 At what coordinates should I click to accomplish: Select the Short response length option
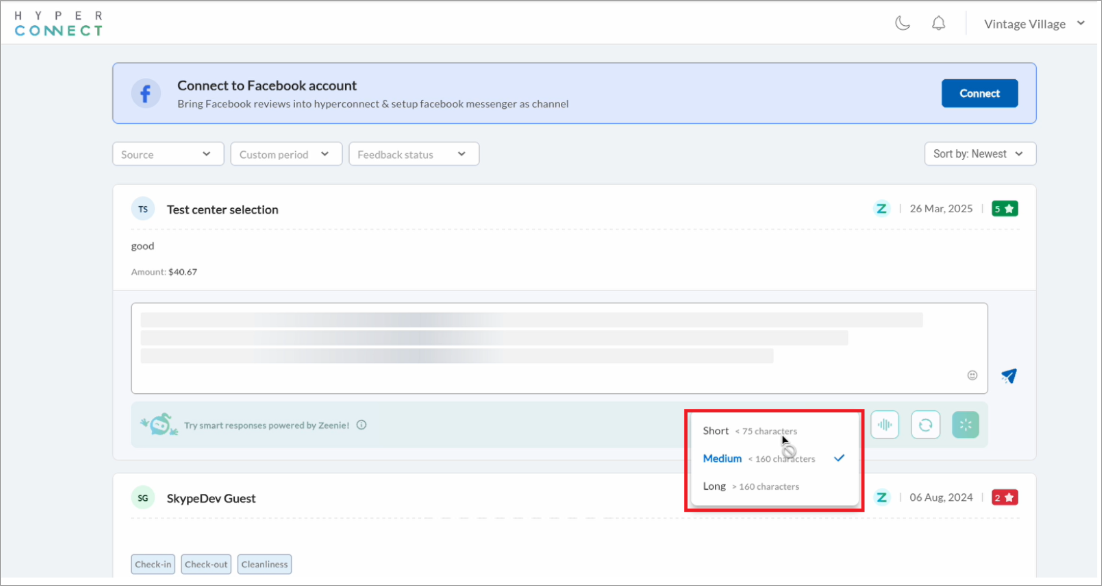(x=774, y=431)
